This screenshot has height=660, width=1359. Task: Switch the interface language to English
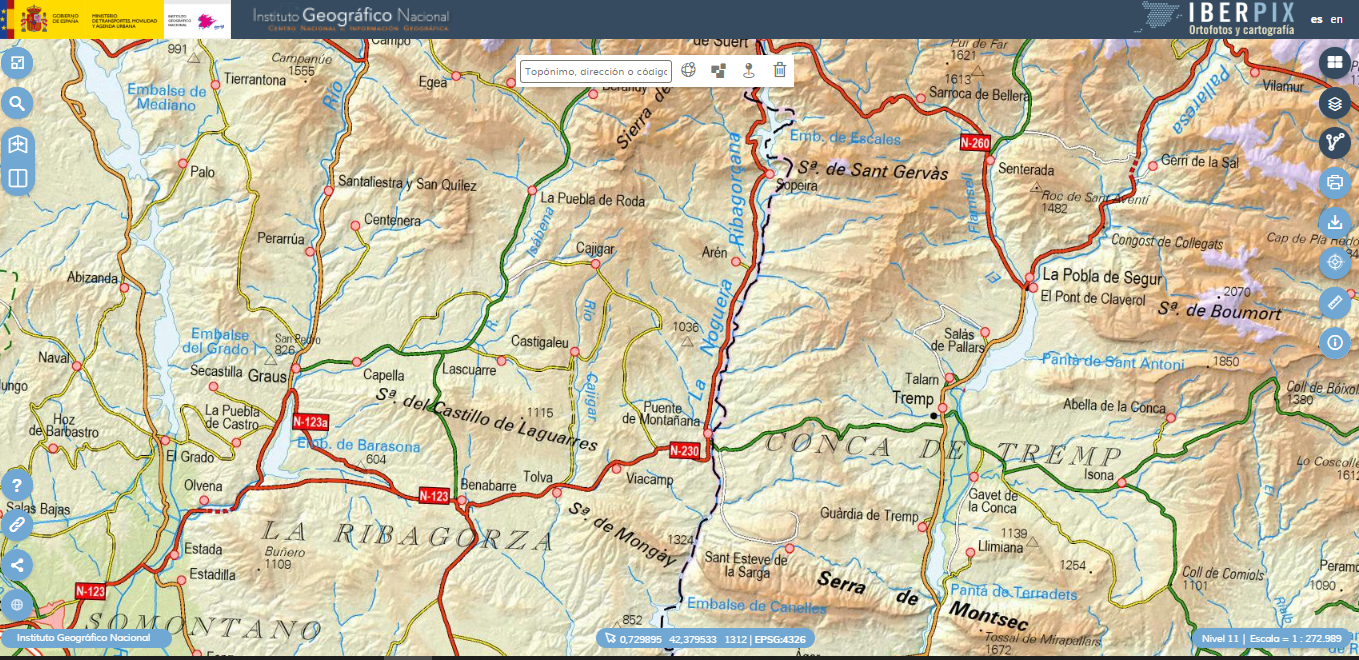(1337, 19)
